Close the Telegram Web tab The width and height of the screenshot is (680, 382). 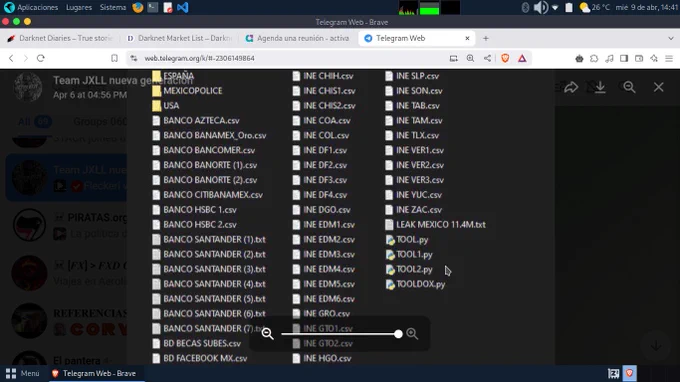click(468, 38)
